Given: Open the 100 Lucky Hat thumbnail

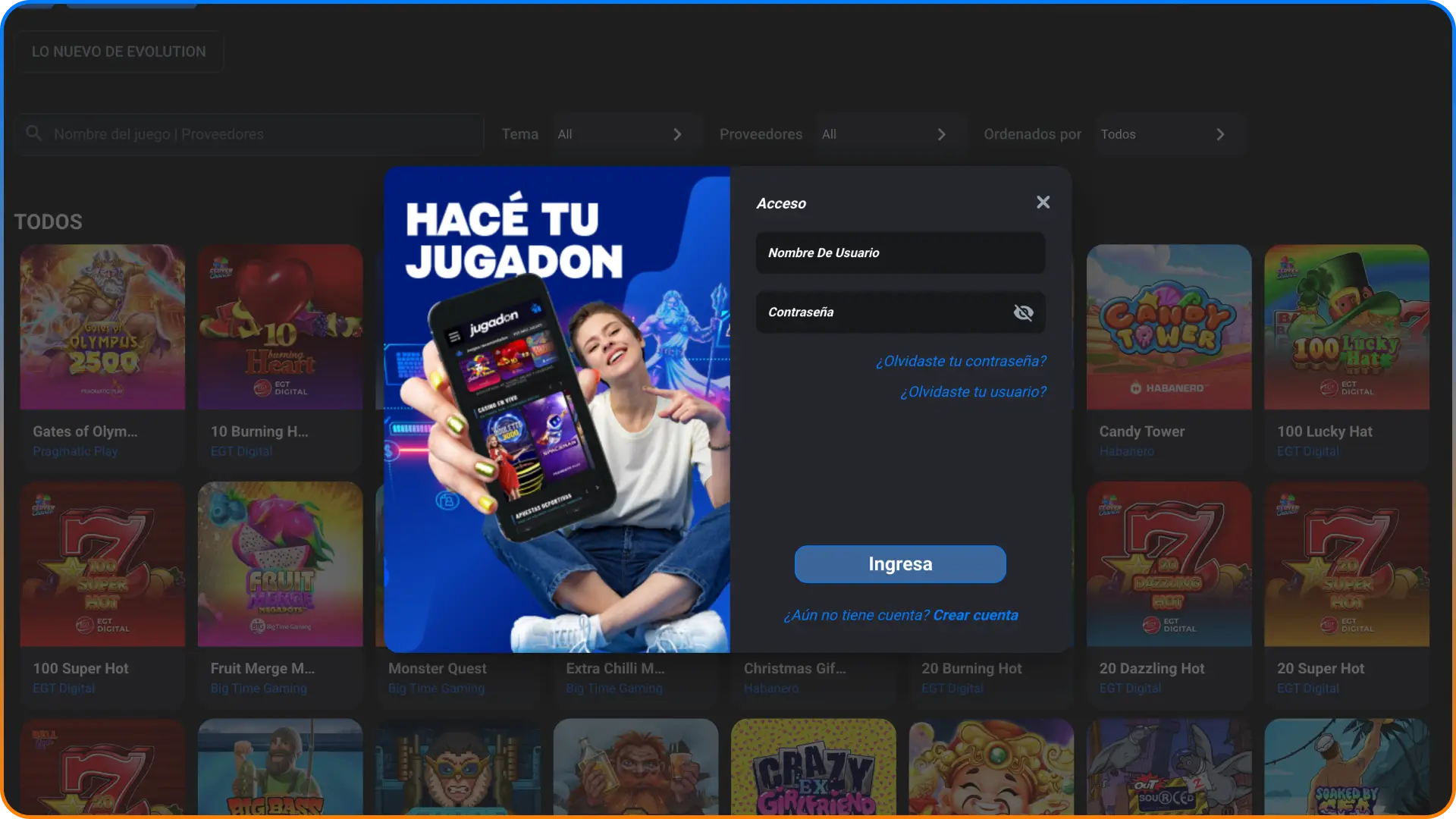Looking at the screenshot, I should click(x=1346, y=327).
